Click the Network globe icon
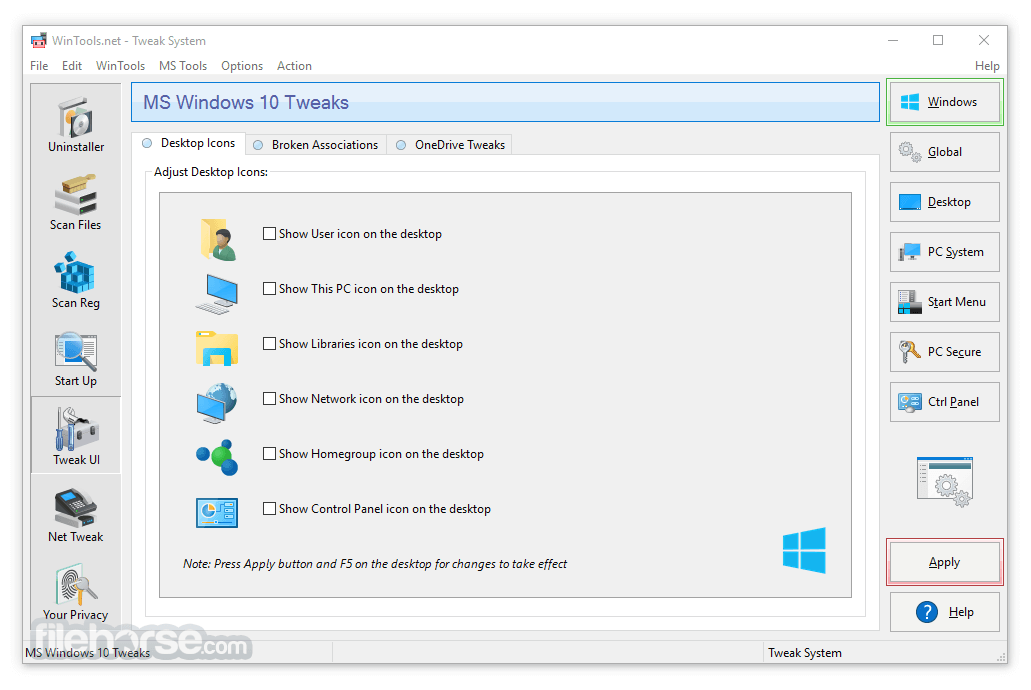Viewport: 1031px width, 690px height. coord(217,403)
